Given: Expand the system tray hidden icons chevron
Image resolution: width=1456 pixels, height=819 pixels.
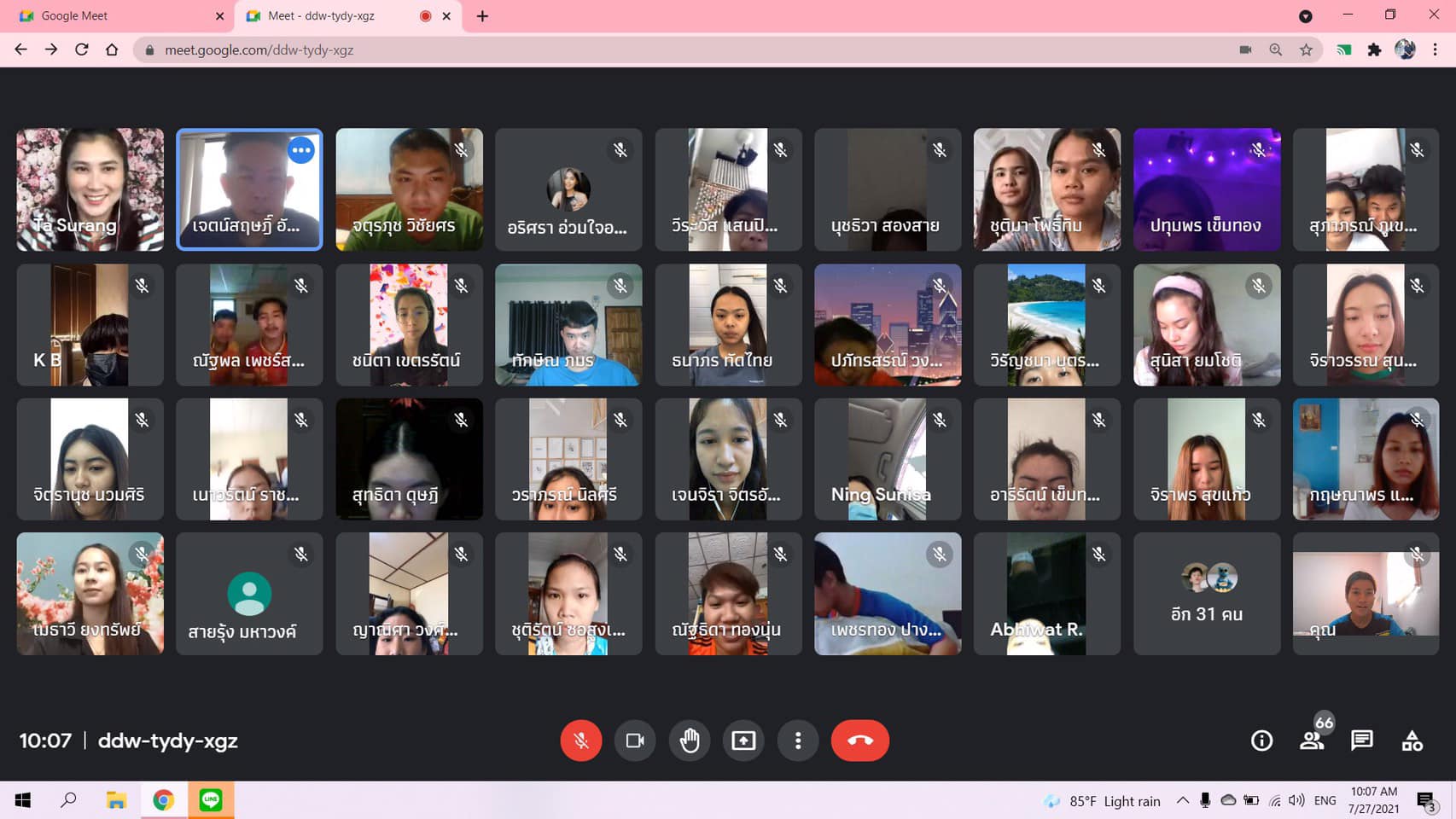Looking at the screenshot, I should tap(1182, 800).
